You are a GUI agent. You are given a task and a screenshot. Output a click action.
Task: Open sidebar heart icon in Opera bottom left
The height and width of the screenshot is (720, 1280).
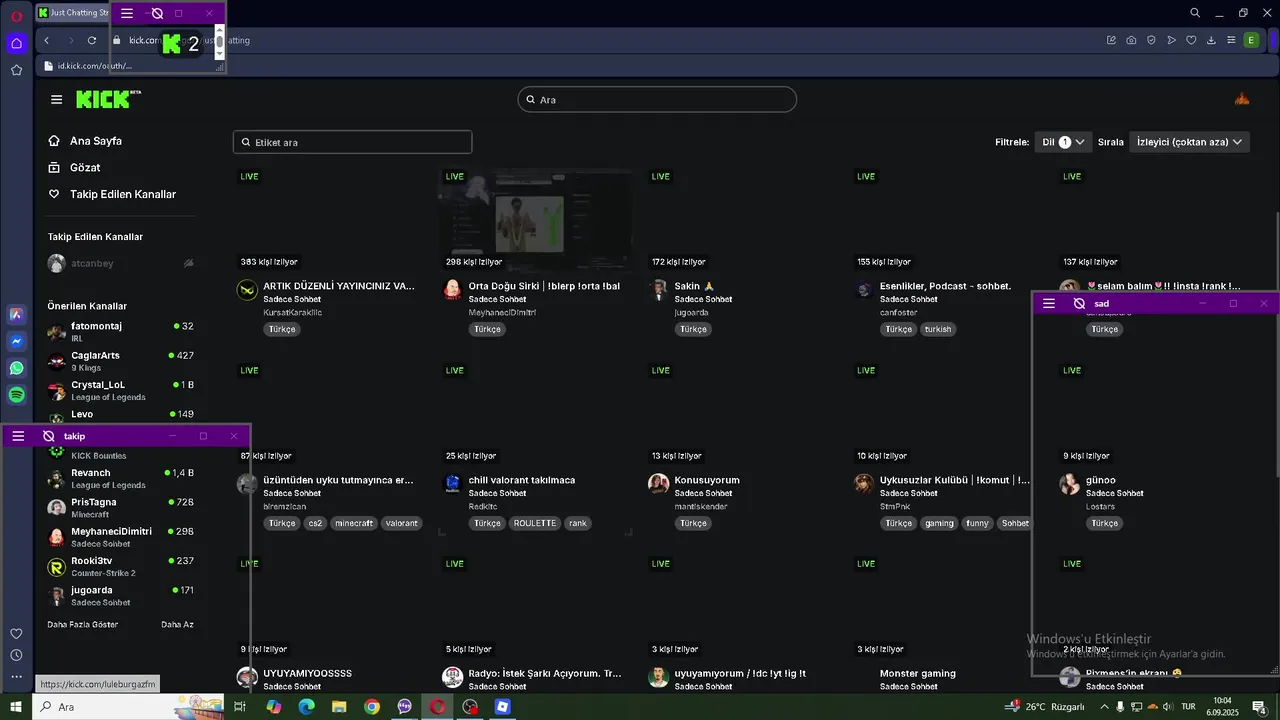tap(16, 633)
